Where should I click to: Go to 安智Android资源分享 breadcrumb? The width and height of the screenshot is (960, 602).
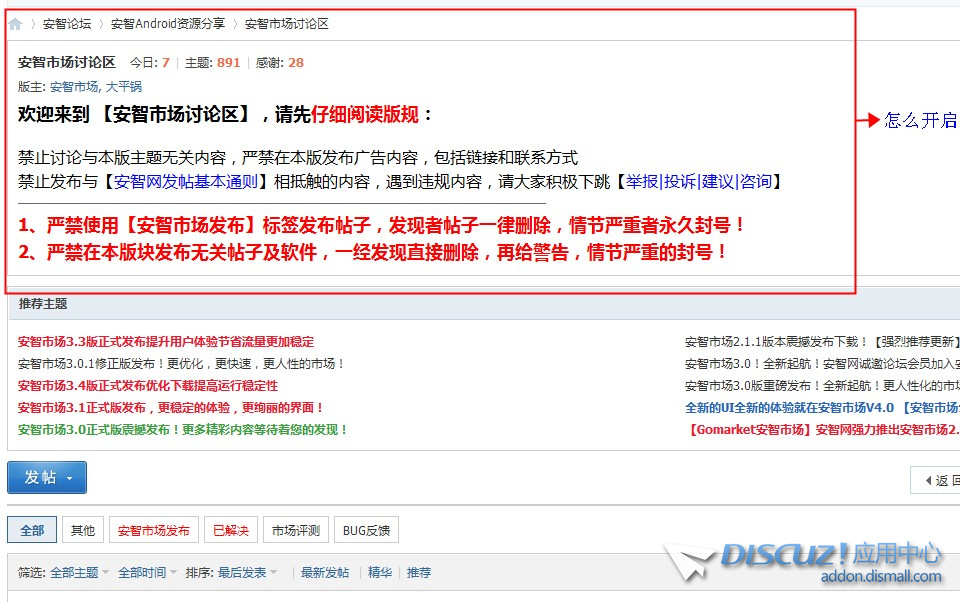167,24
